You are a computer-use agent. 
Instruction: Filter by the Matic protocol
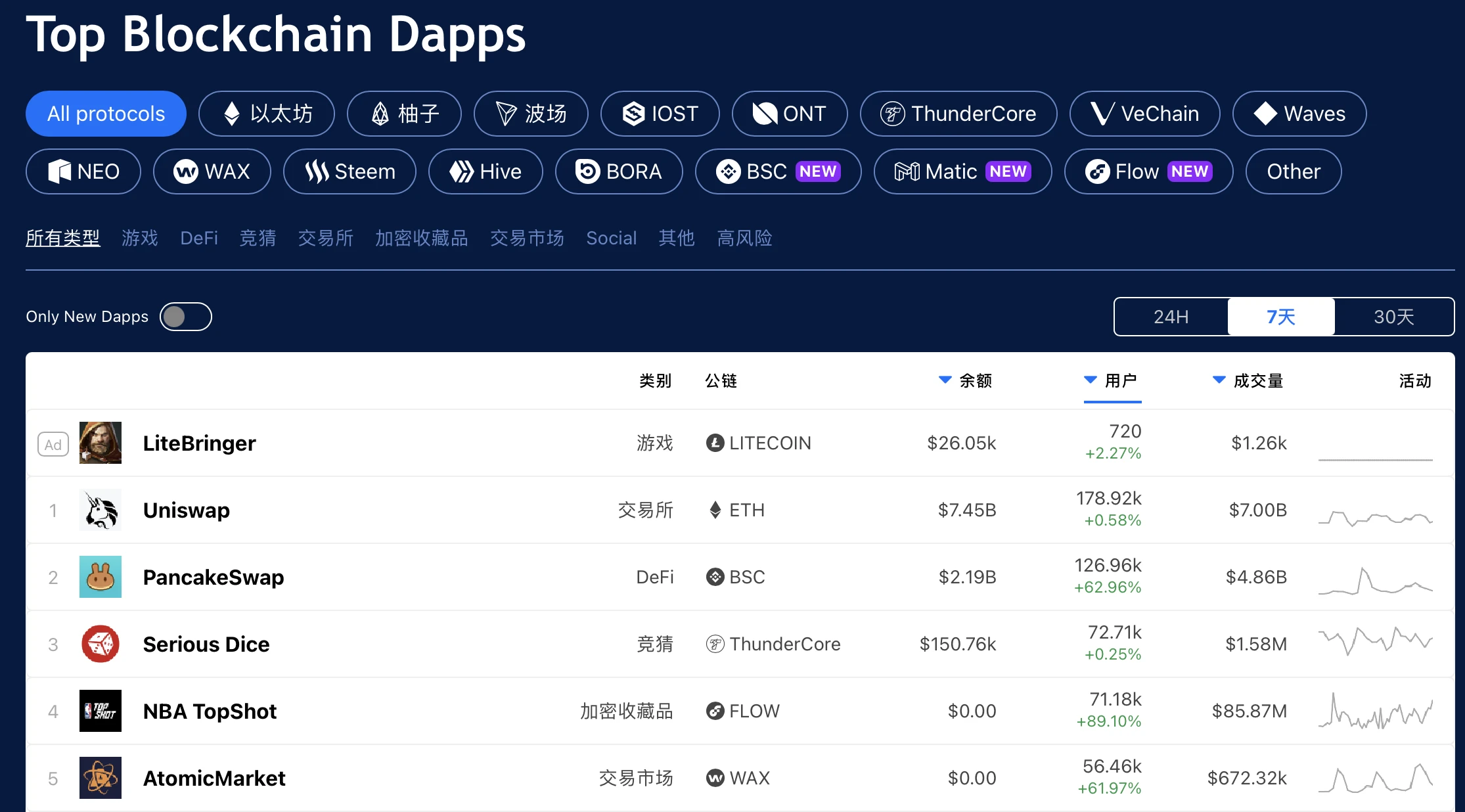click(963, 171)
